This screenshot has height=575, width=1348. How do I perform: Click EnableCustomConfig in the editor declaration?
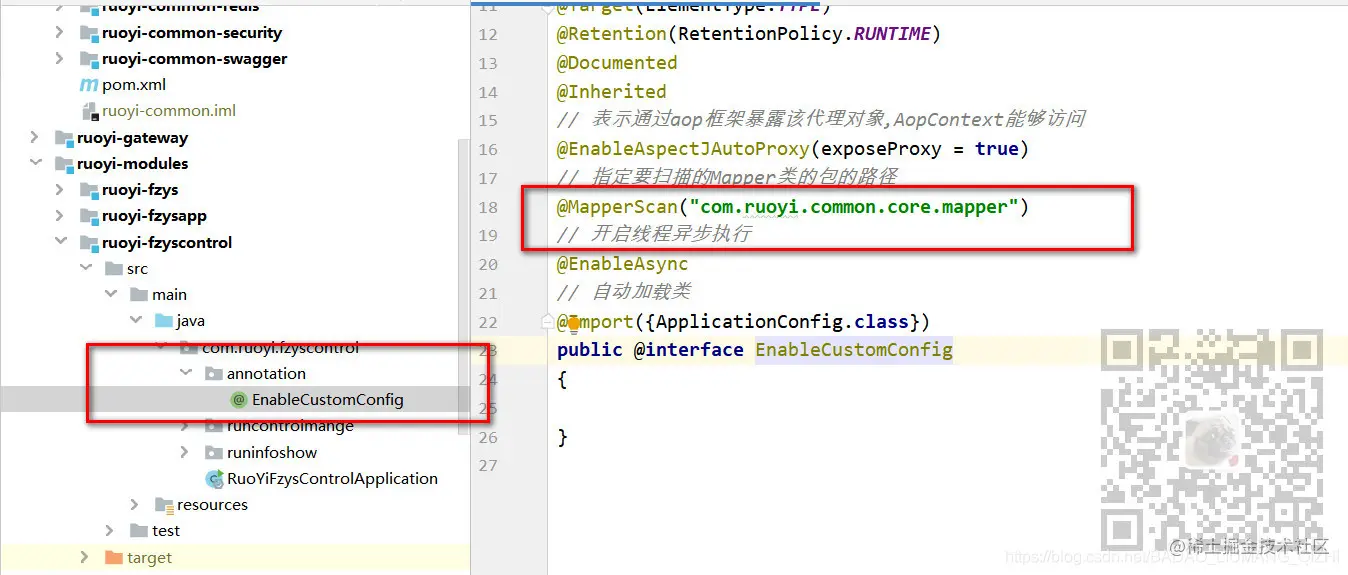point(854,349)
